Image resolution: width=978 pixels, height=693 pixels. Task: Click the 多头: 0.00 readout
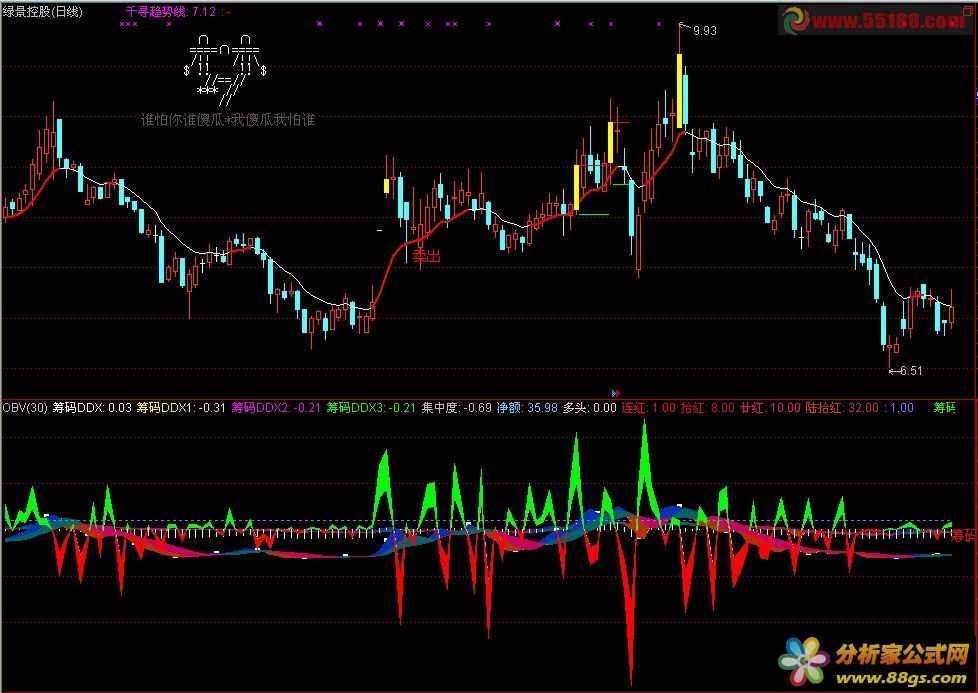589,408
